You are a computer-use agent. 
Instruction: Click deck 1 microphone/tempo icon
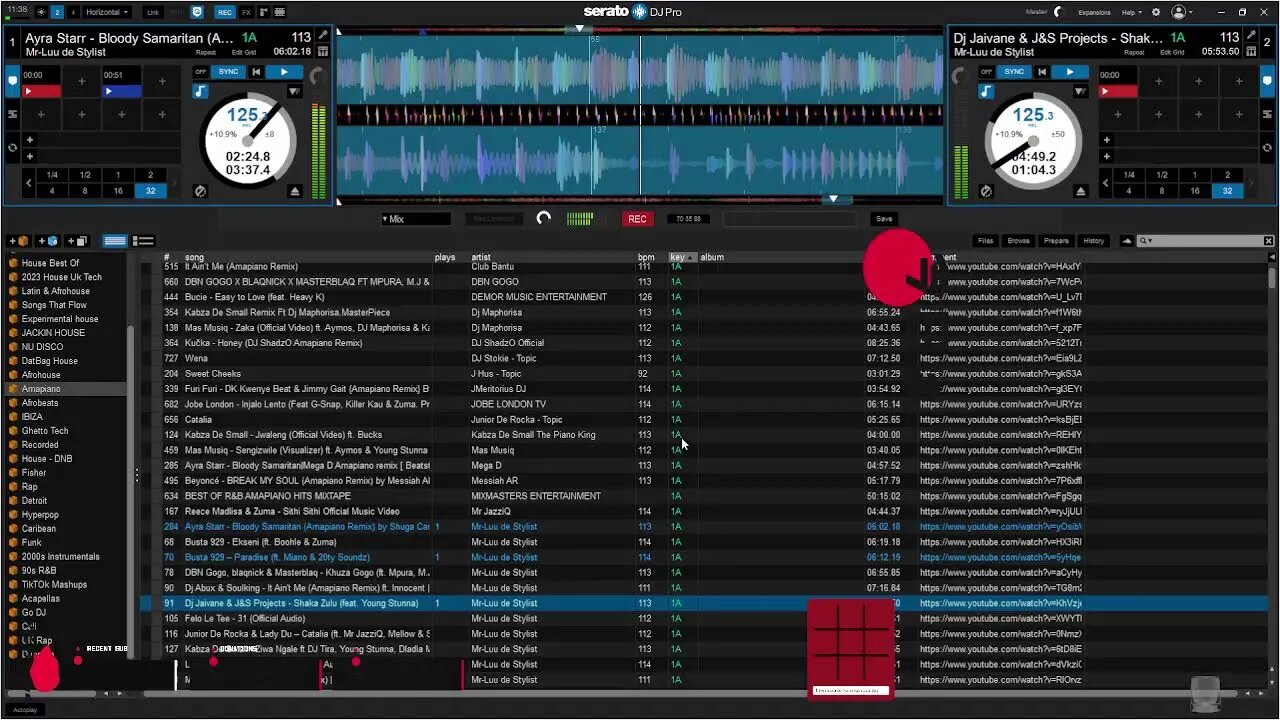(323, 36)
